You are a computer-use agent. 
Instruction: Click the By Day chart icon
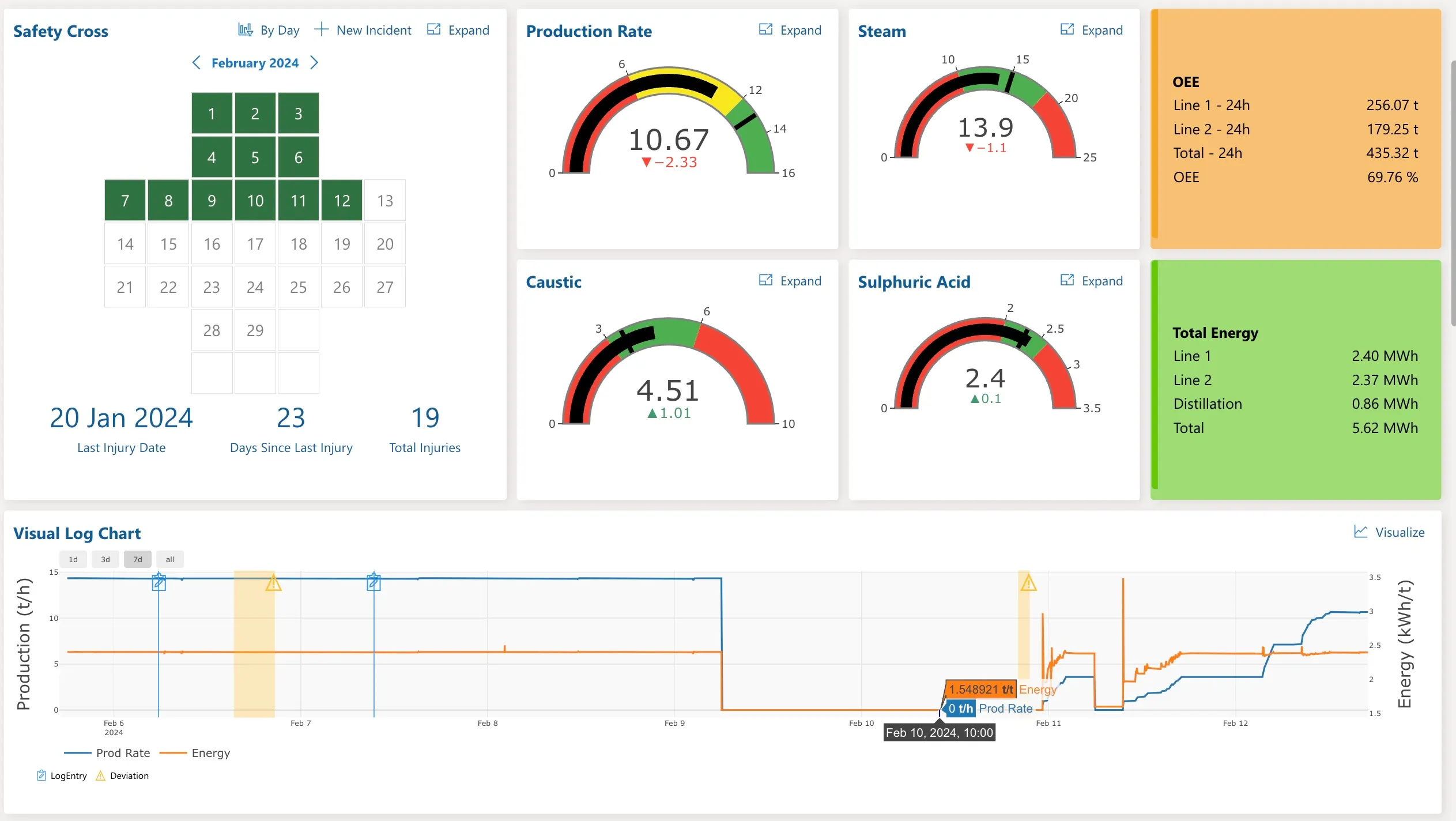[245, 30]
